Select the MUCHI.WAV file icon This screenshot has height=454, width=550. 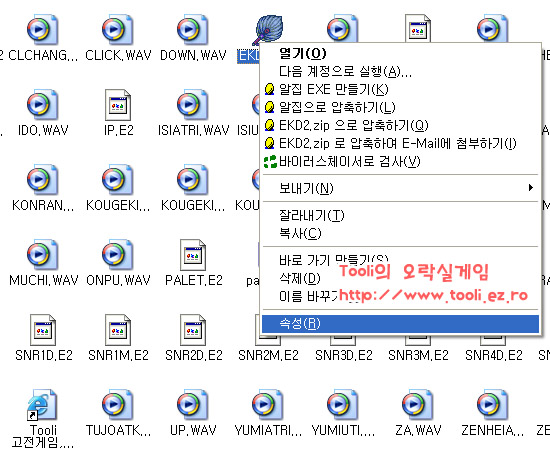pos(42,255)
